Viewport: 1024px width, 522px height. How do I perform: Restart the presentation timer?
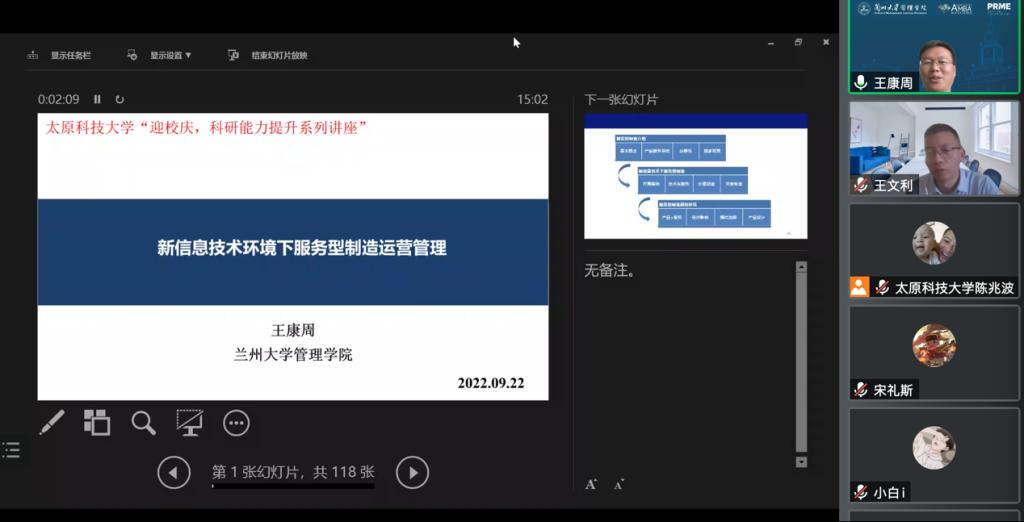120,99
